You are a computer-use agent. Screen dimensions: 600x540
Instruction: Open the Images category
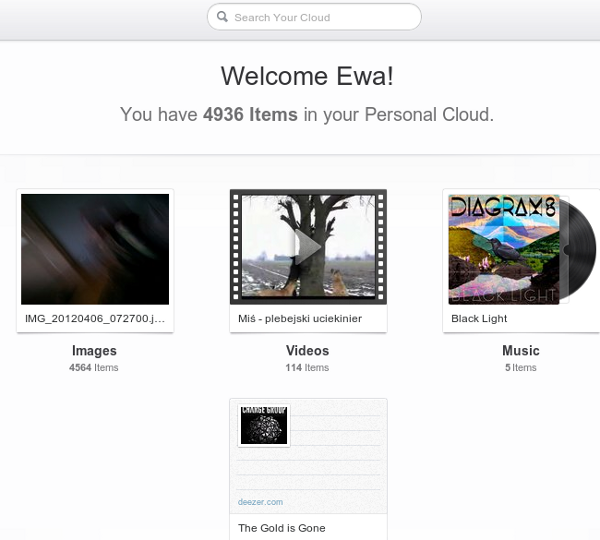coord(94,351)
